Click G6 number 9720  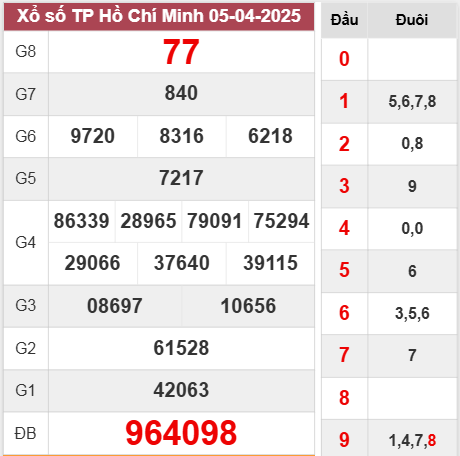click(x=93, y=136)
